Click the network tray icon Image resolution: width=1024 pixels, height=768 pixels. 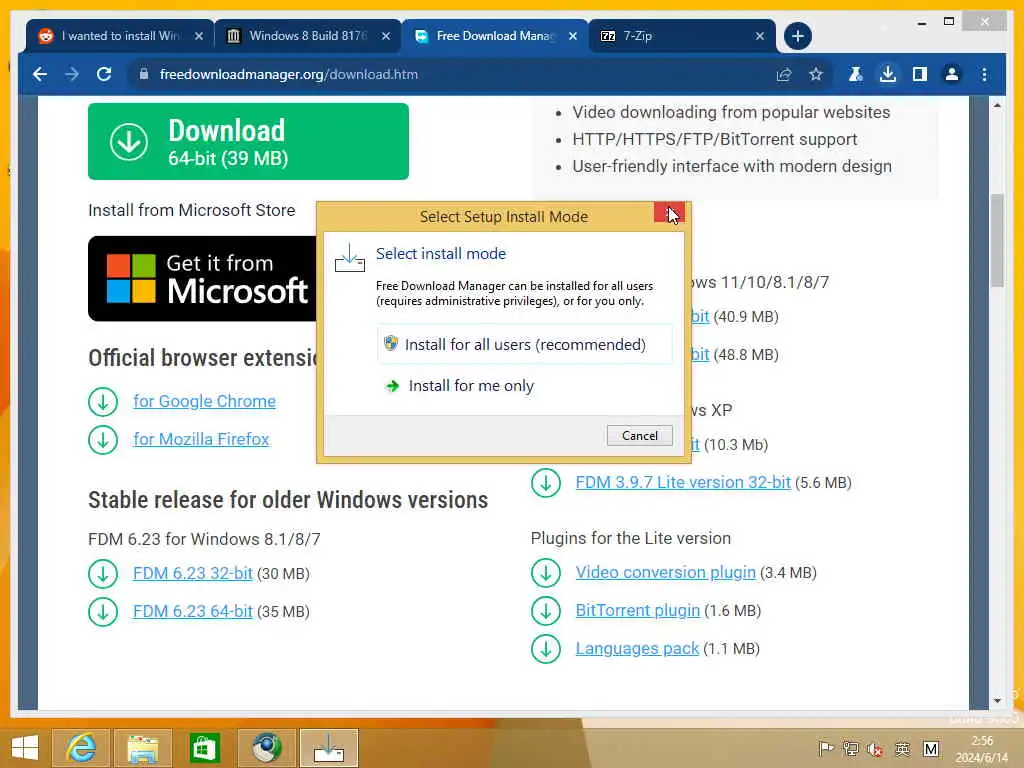tap(851, 748)
